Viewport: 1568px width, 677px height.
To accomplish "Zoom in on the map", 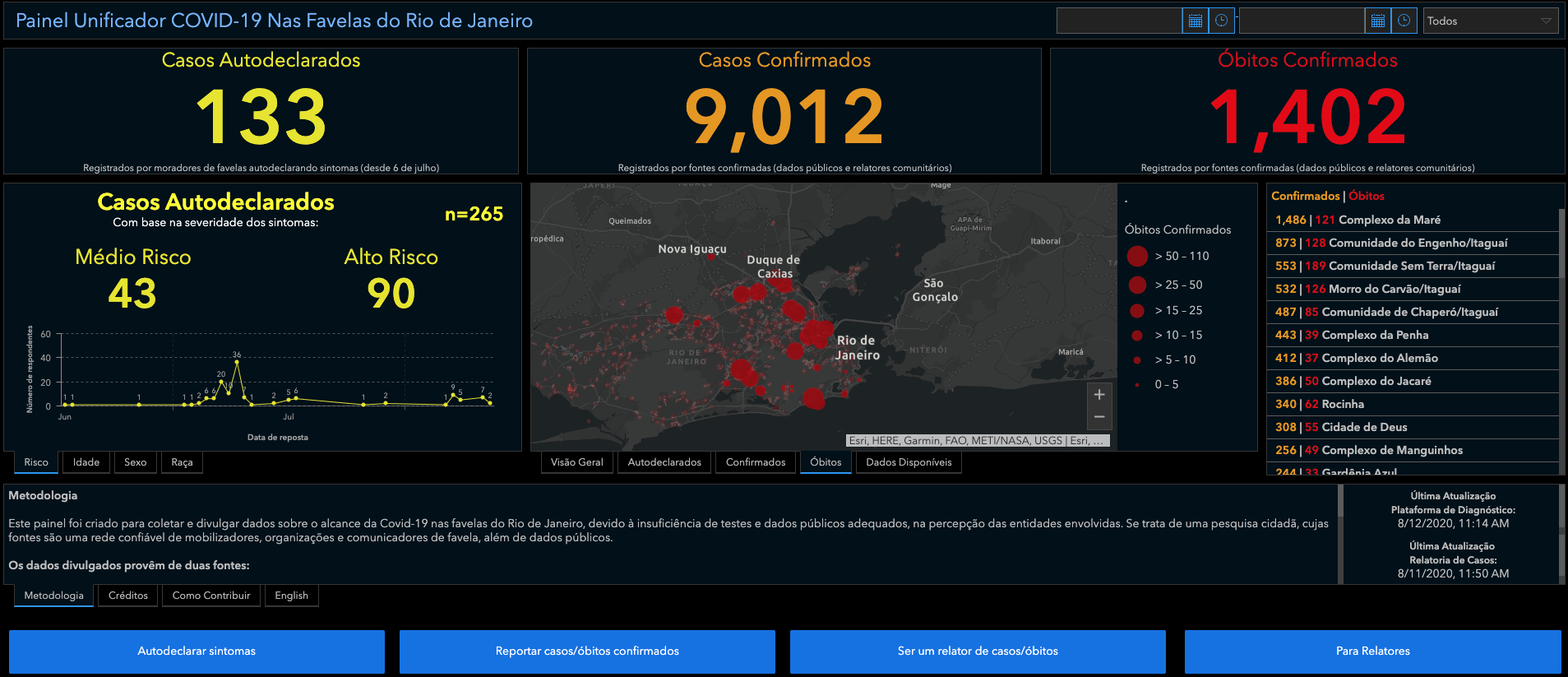I will (x=1099, y=395).
